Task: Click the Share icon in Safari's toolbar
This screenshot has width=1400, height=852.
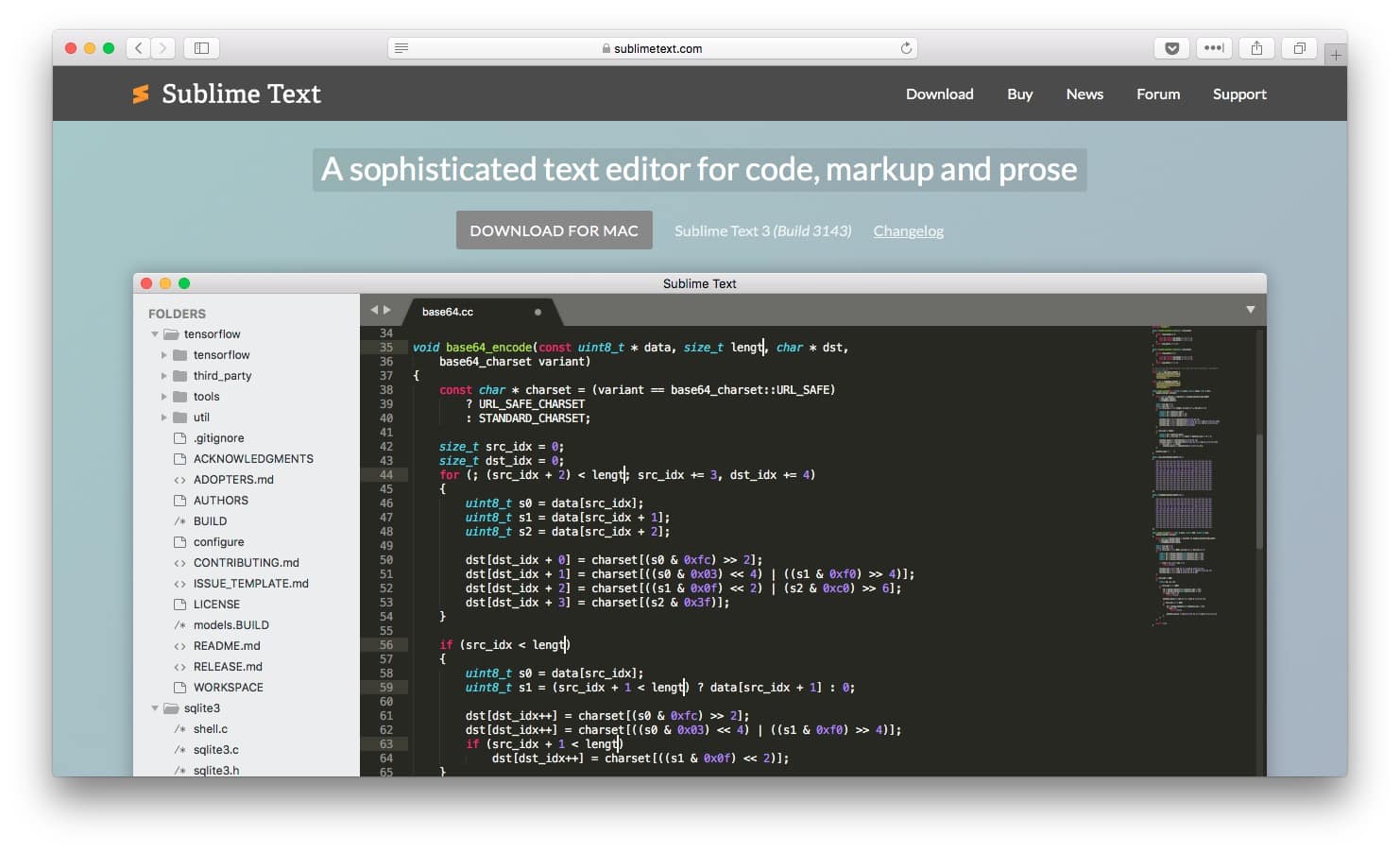Action: coord(1256,47)
